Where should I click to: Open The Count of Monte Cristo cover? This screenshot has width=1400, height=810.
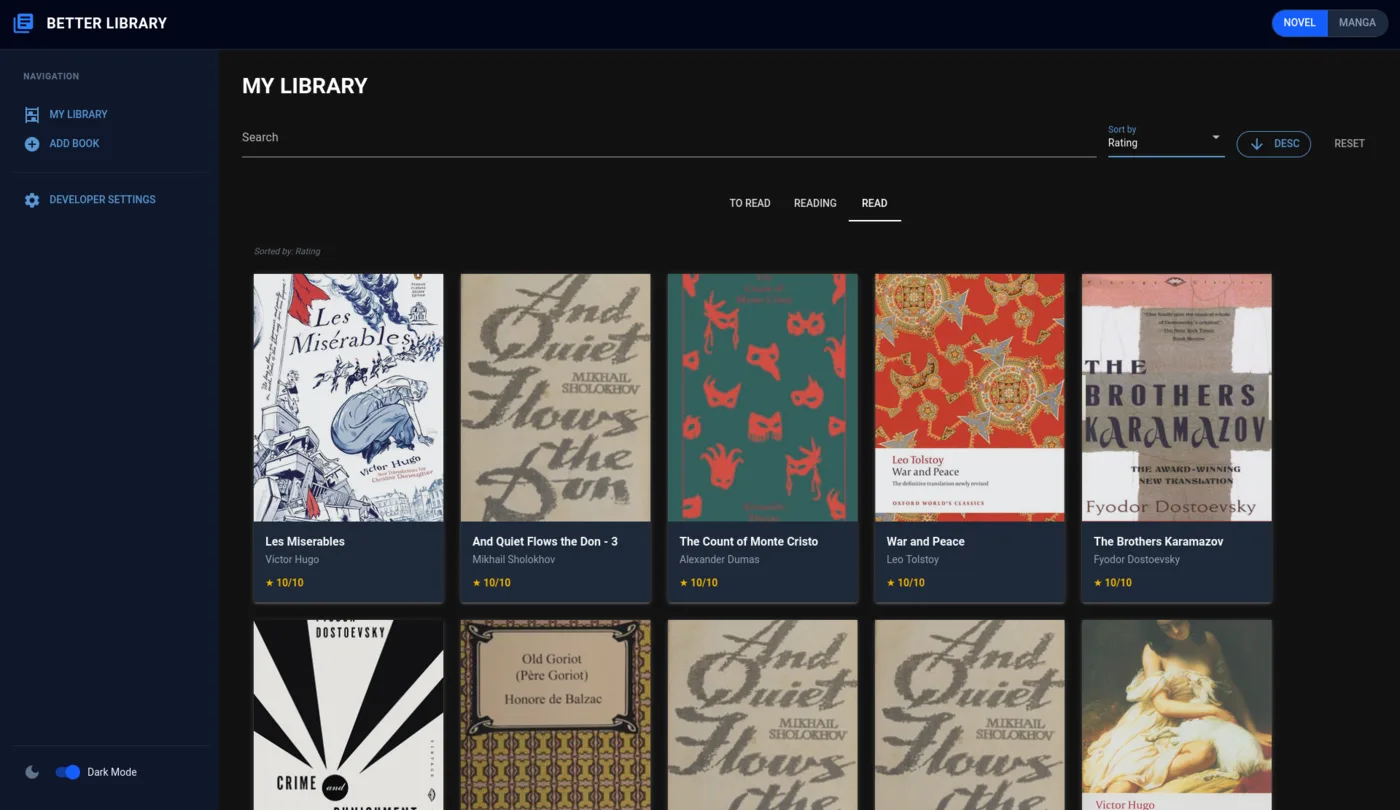(x=762, y=398)
